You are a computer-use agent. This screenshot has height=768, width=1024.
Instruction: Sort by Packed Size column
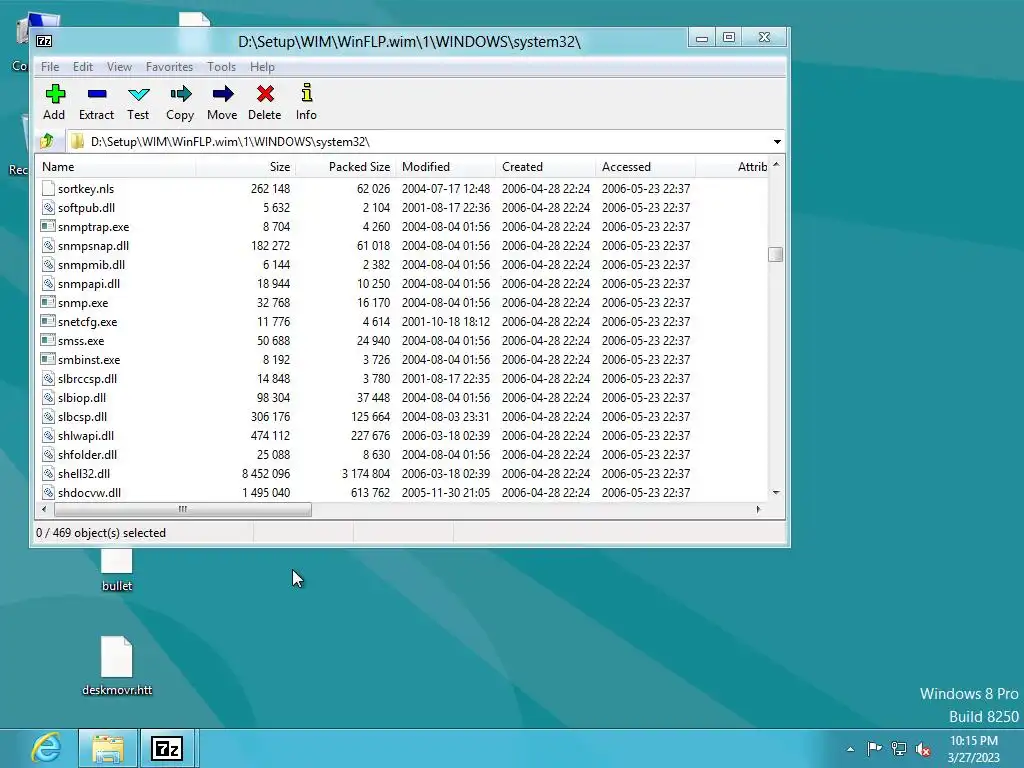coord(345,167)
